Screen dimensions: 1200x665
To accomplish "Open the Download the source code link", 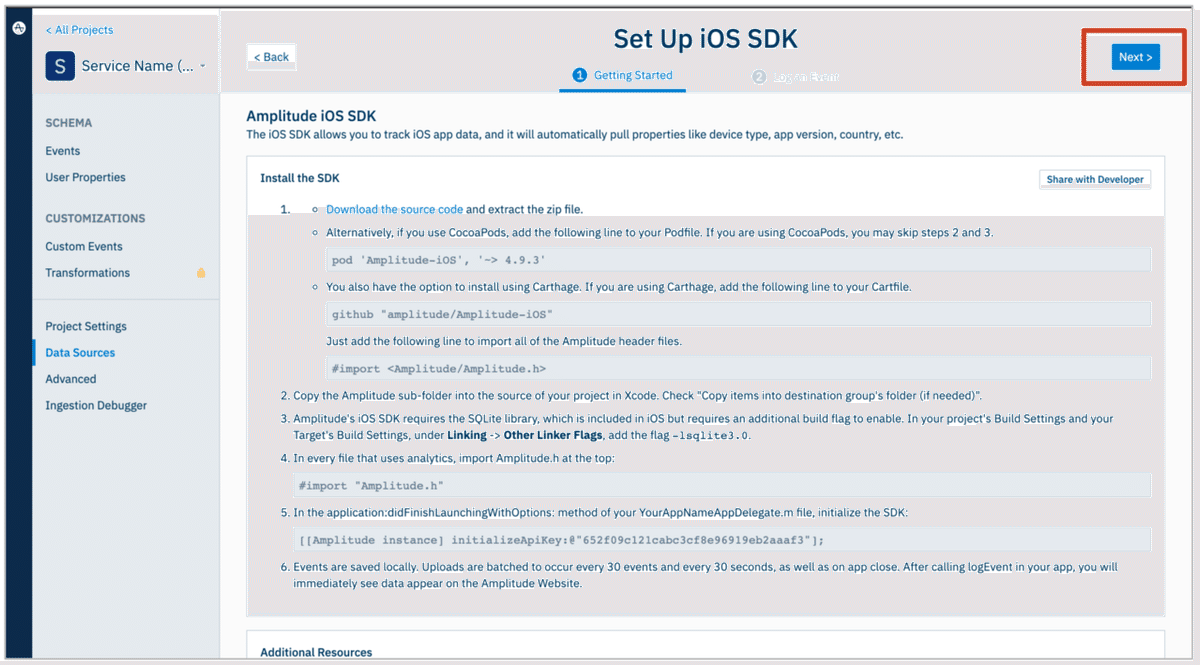I will (x=394, y=210).
